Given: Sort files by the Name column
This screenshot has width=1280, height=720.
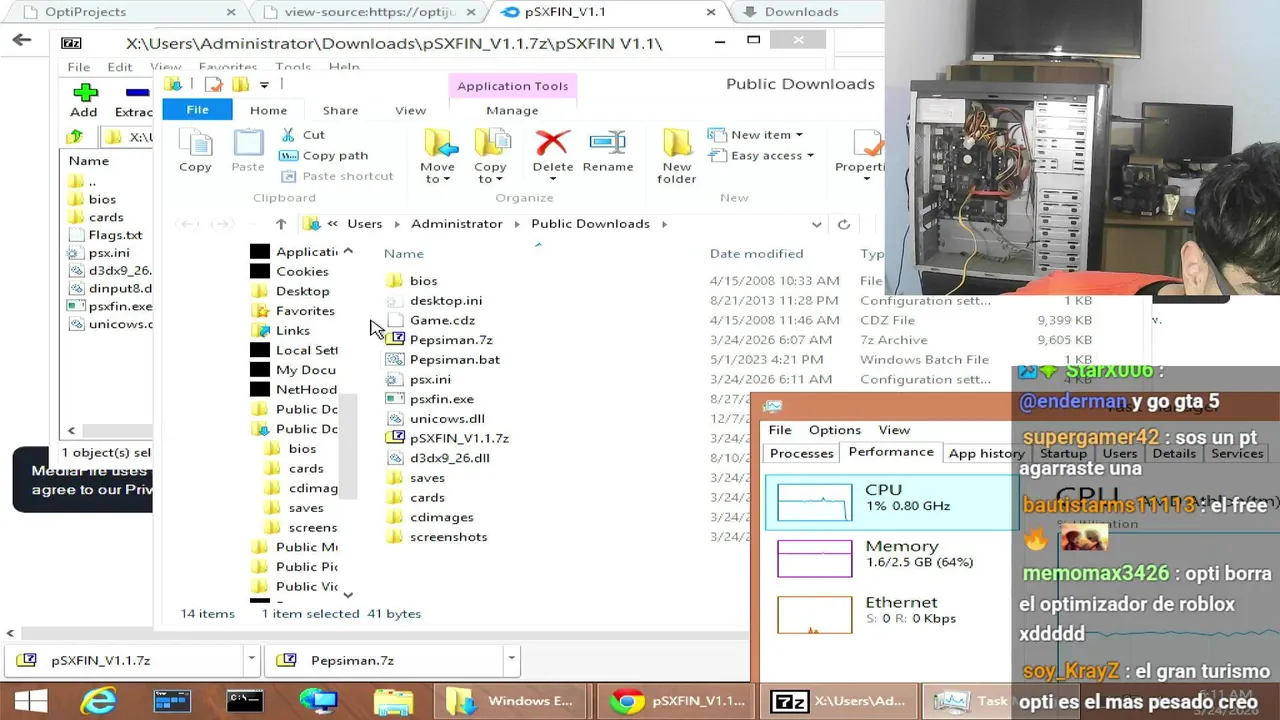Looking at the screenshot, I should [404, 254].
